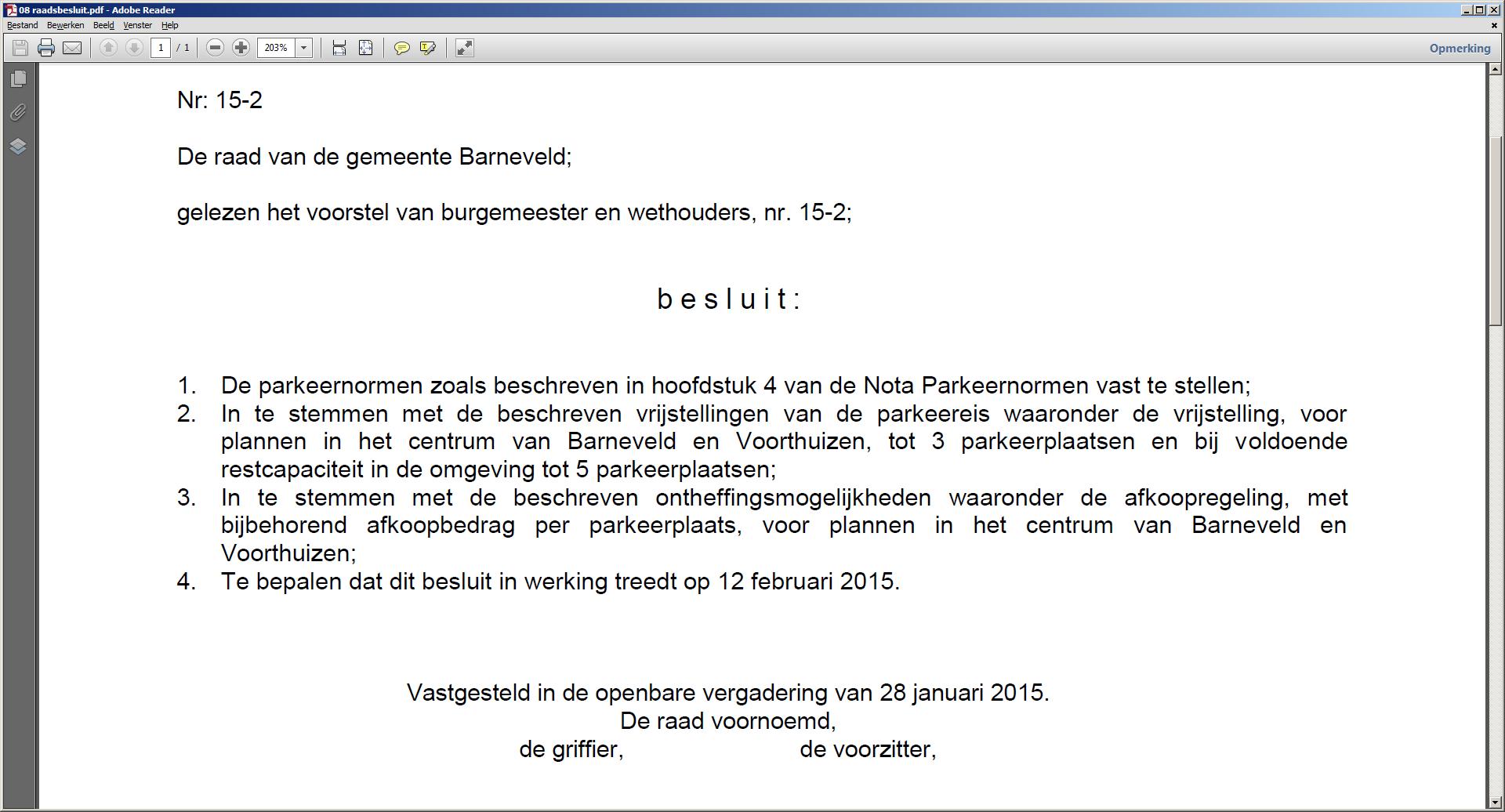Toggle the attachments paperclip panel
Viewport: 1505px width, 812px height.
18,112
